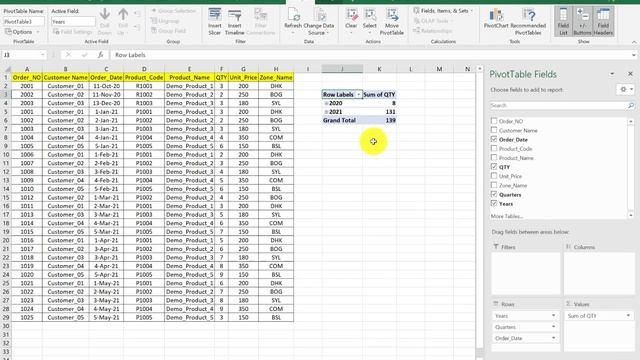Click field list scrollbar down arrow
This screenshot has height=360, width=640.
point(631,215)
